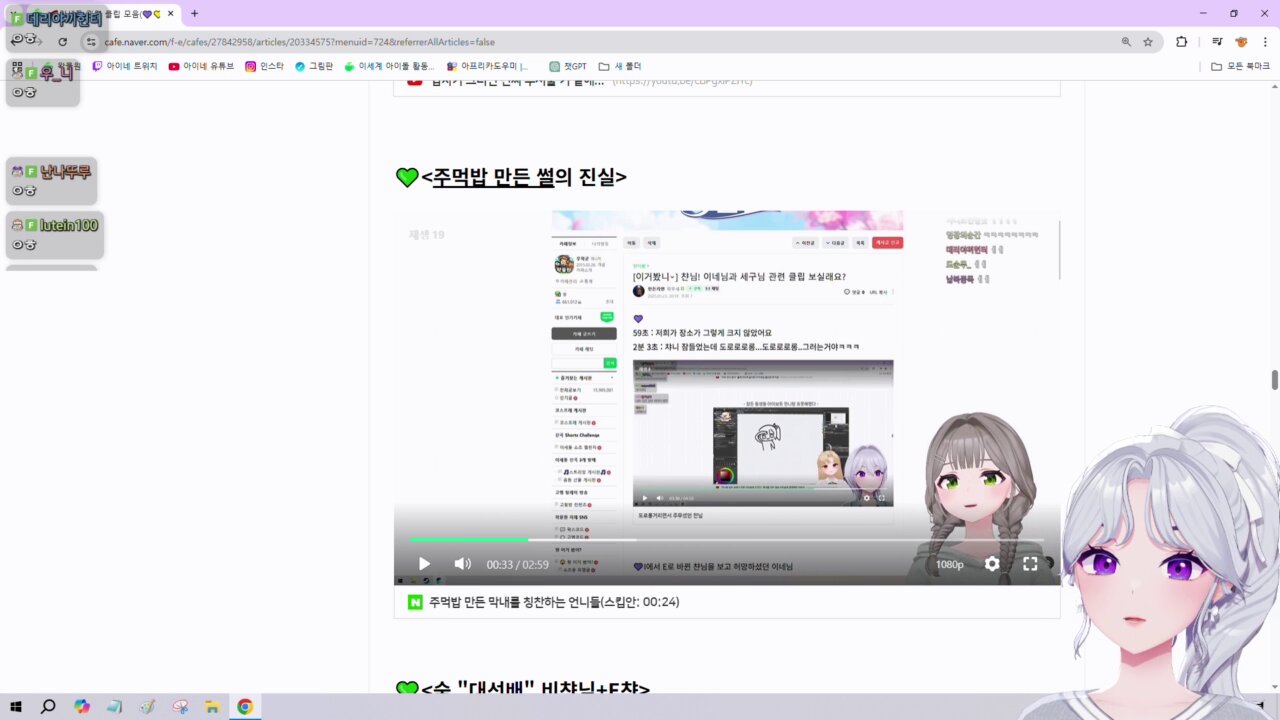Viewport: 1280px width, 720px height.
Task: Open 챗GPT bookmark
Action: tap(567, 66)
